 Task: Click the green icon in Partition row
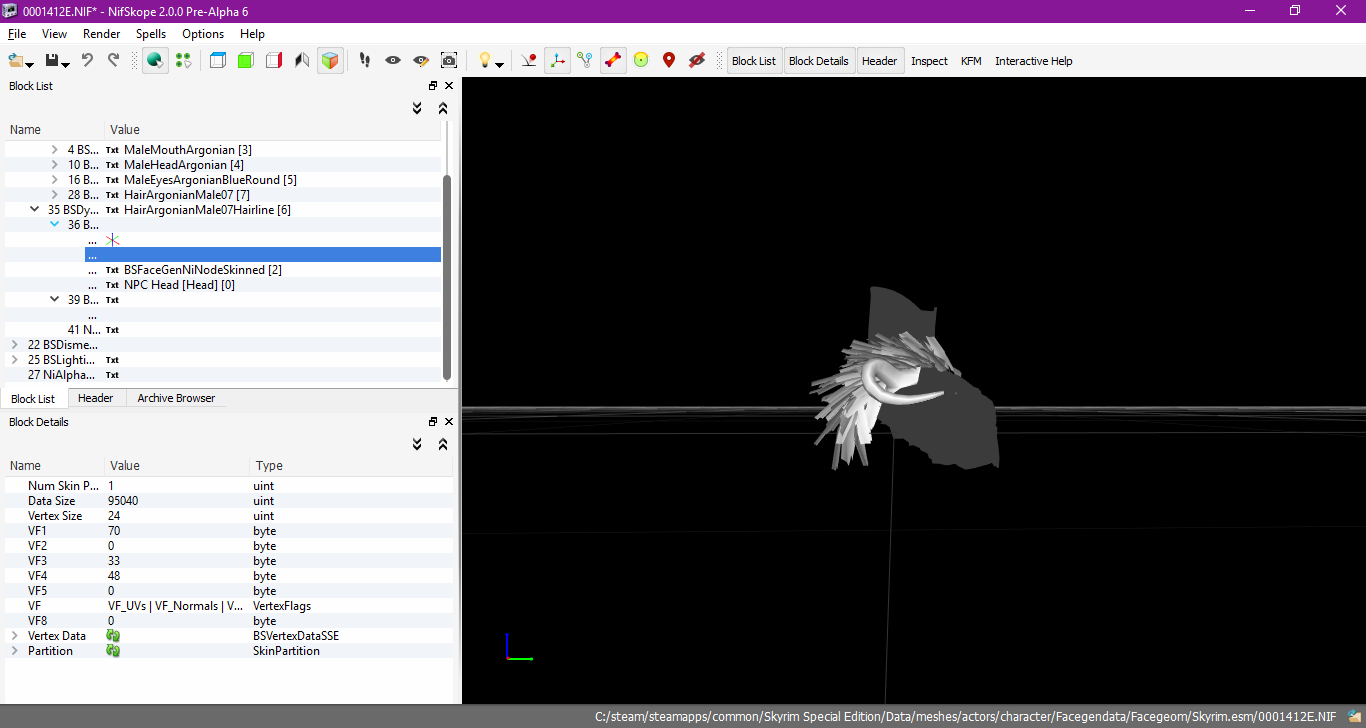[x=113, y=651]
